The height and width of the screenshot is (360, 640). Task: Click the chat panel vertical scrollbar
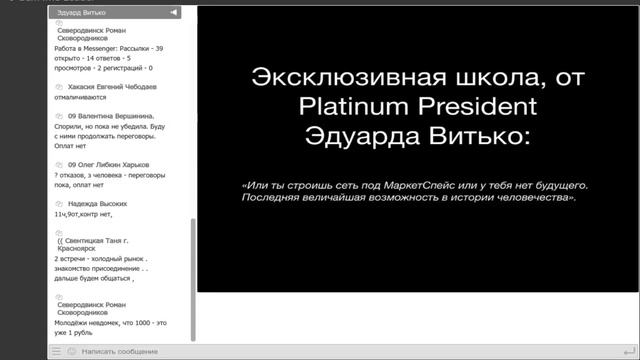[193, 280]
